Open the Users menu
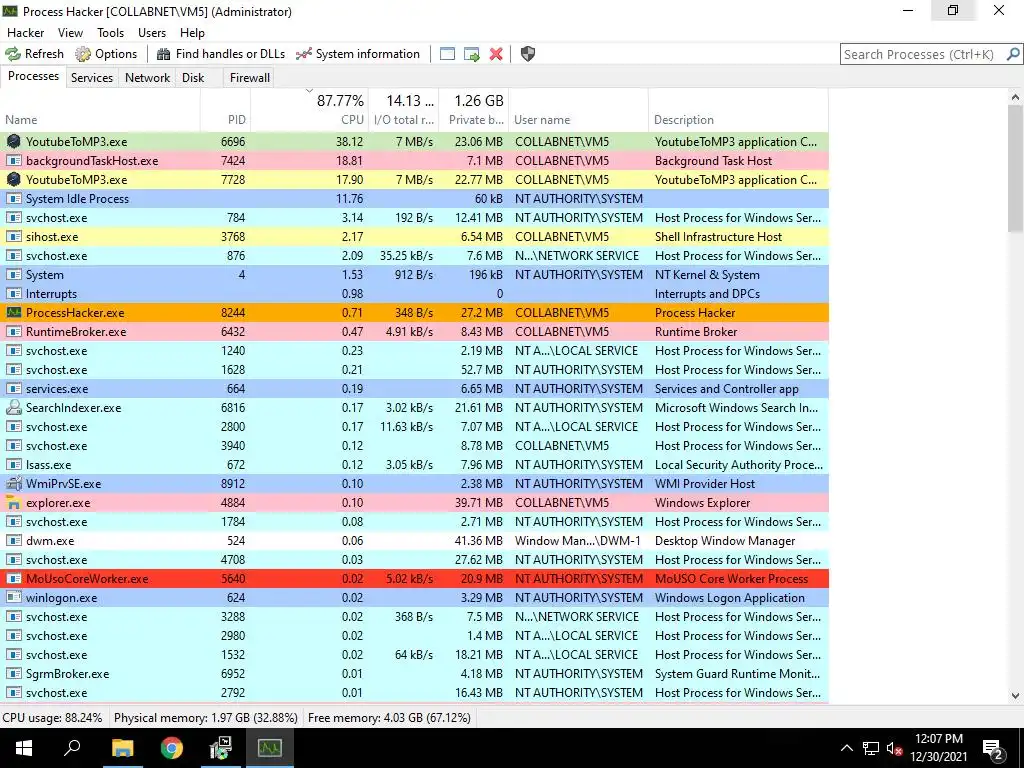Screen dimensions: 1024x768 pos(152,33)
